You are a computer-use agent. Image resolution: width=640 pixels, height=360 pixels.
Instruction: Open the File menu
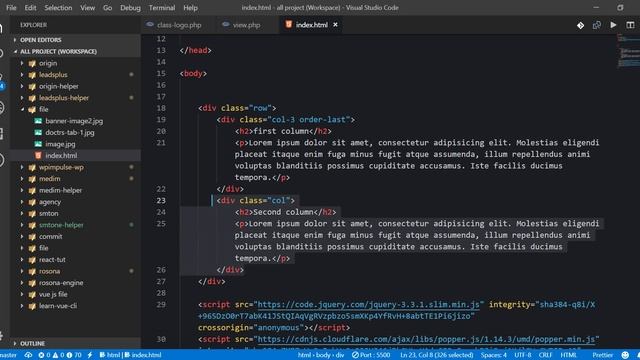(11, 8)
